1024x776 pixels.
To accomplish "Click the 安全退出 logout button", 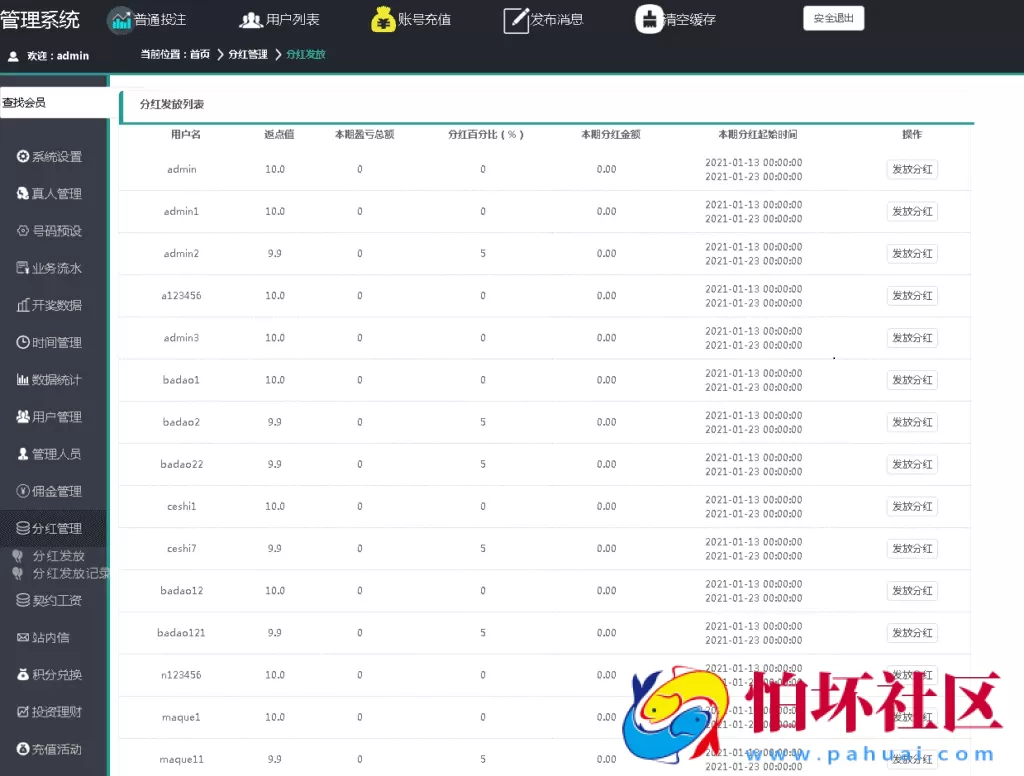I will 833,17.
